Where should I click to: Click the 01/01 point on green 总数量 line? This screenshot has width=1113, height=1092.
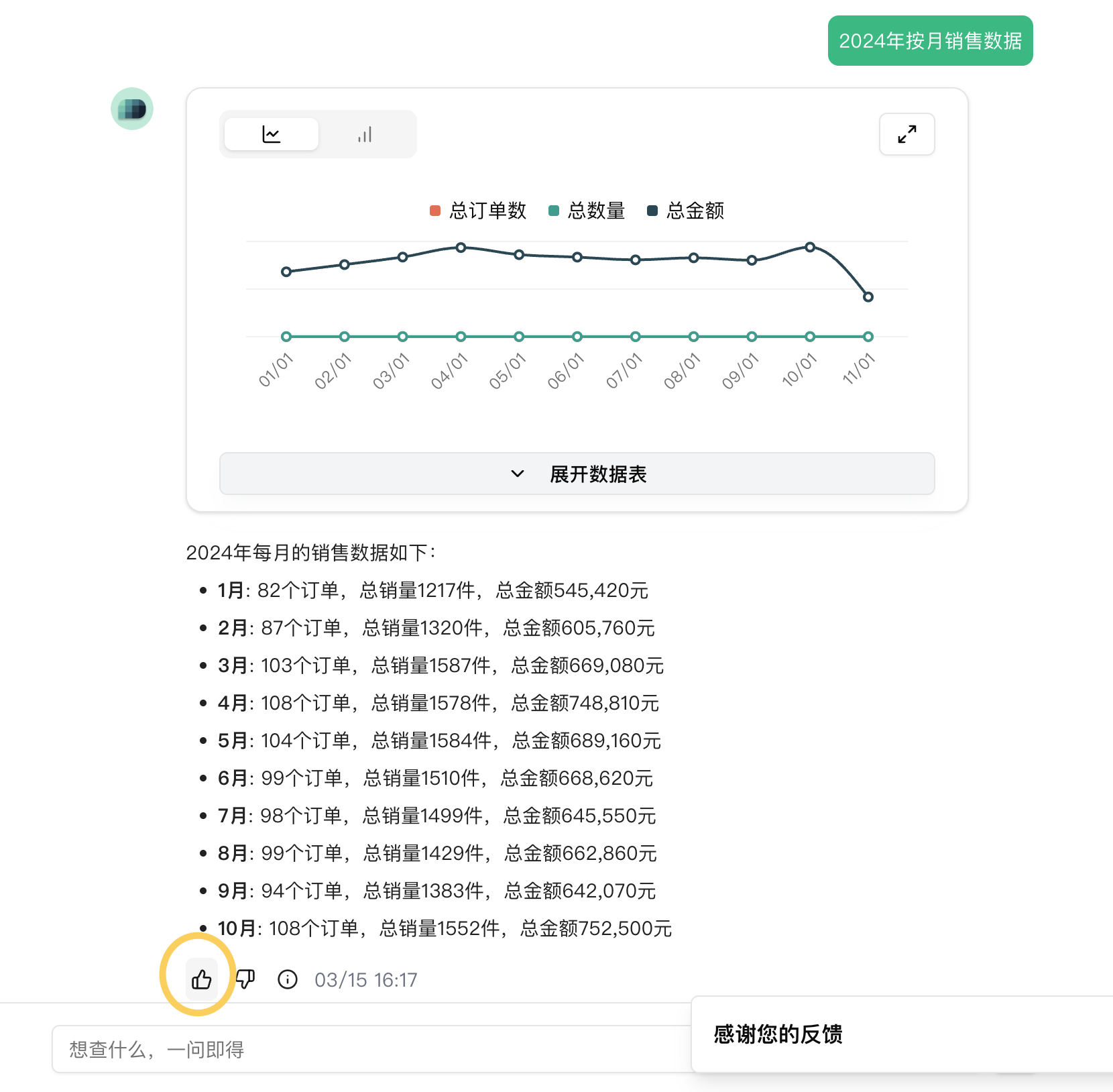click(x=286, y=337)
